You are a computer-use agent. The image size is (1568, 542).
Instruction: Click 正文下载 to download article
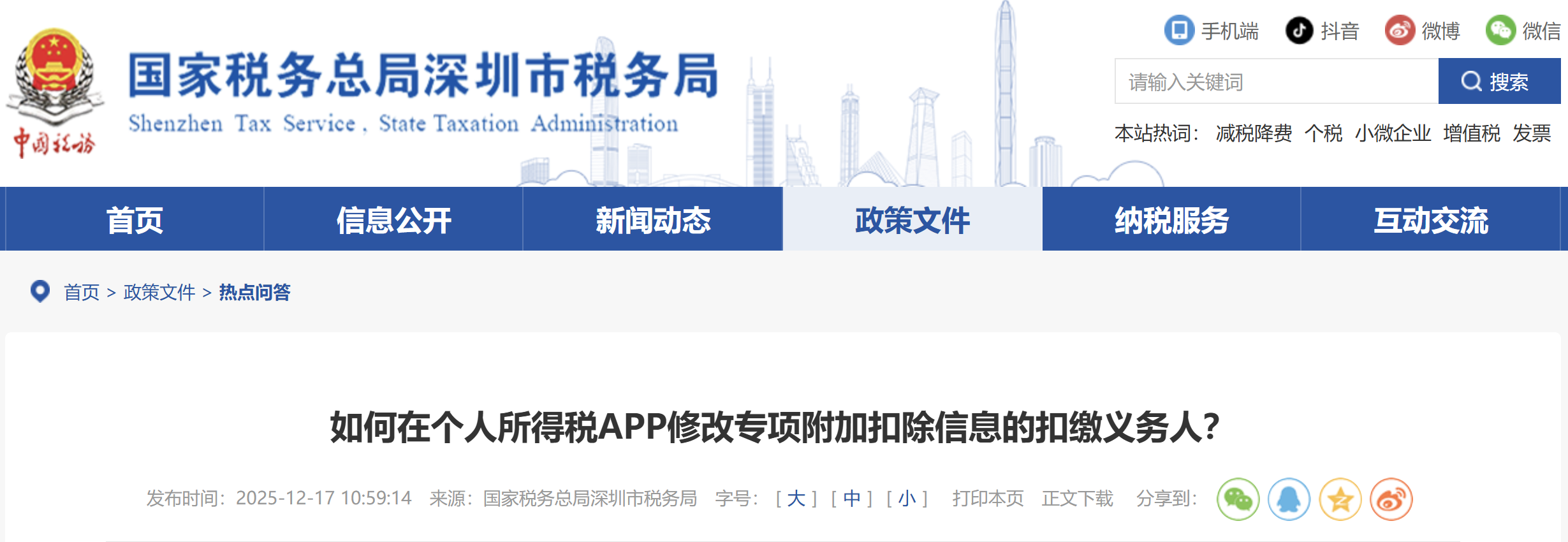[1077, 498]
